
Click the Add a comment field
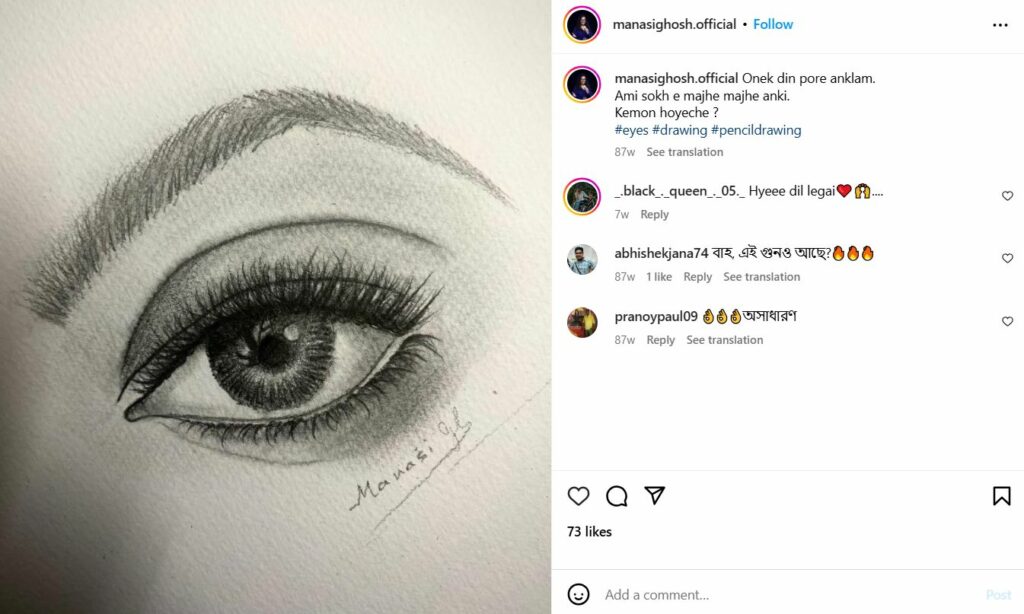point(780,594)
